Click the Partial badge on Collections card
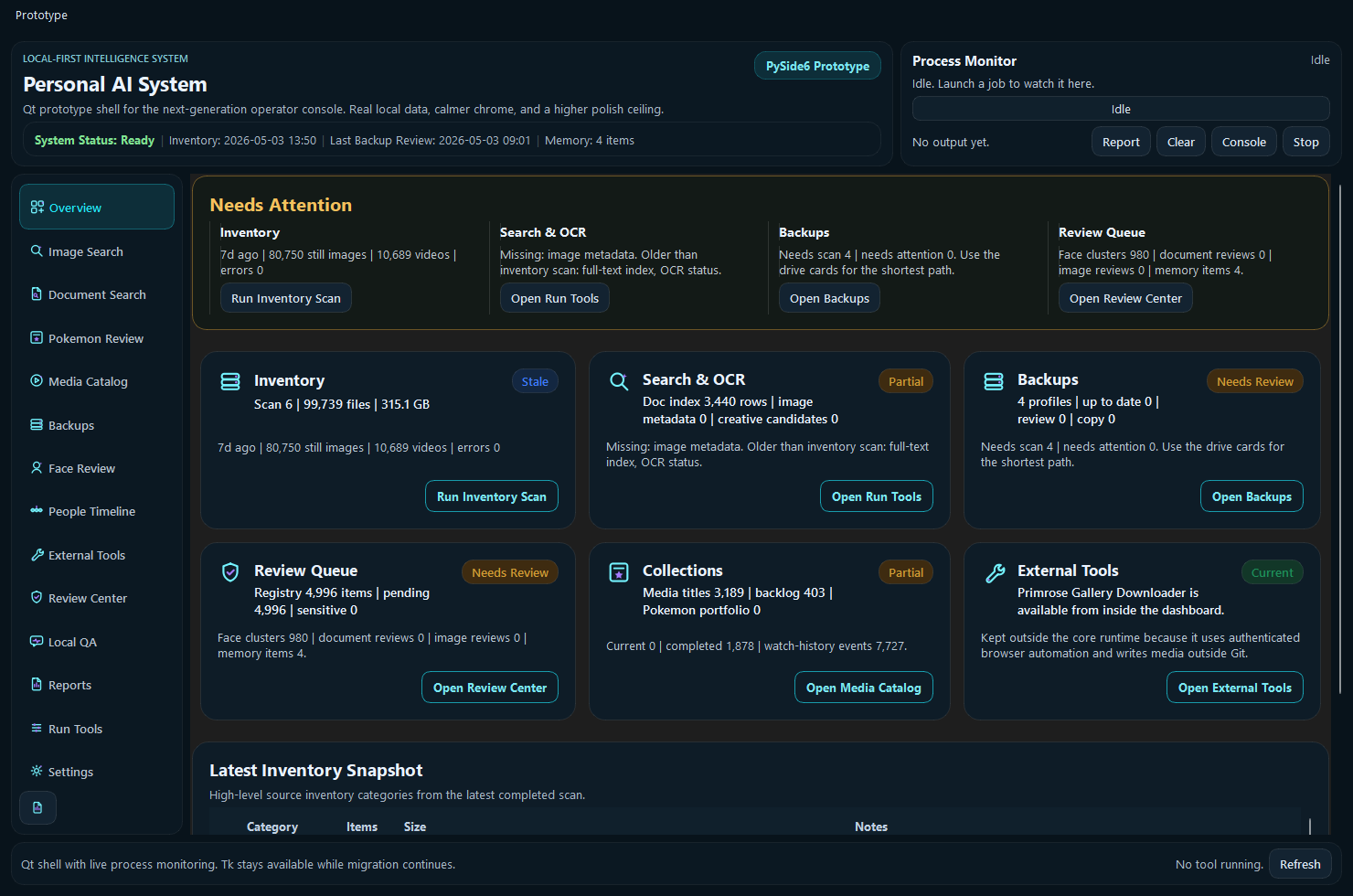The width and height of the screenshot is (1353, 896). 906,572
